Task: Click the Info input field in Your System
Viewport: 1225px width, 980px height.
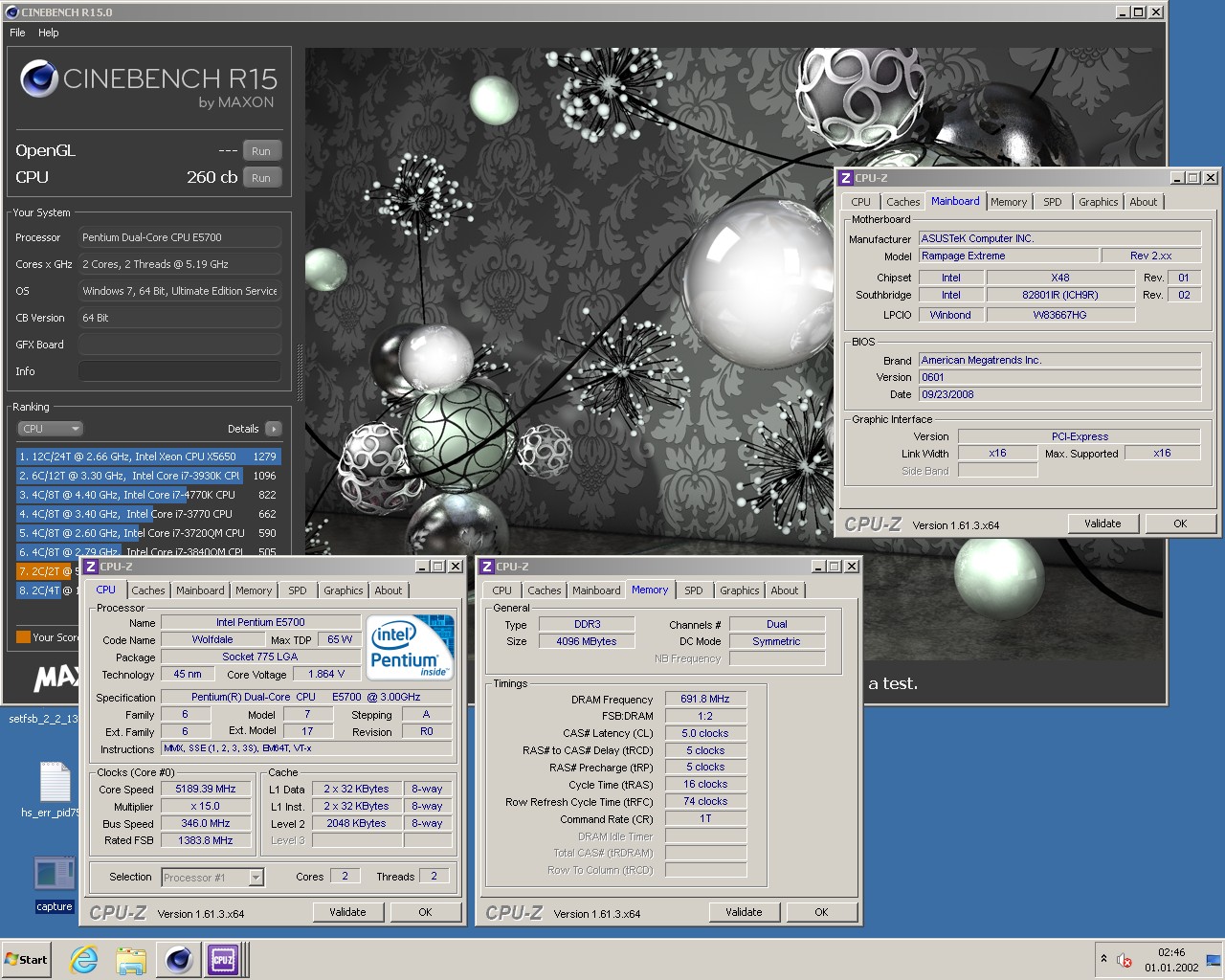Action: click(x=180, y=371)
